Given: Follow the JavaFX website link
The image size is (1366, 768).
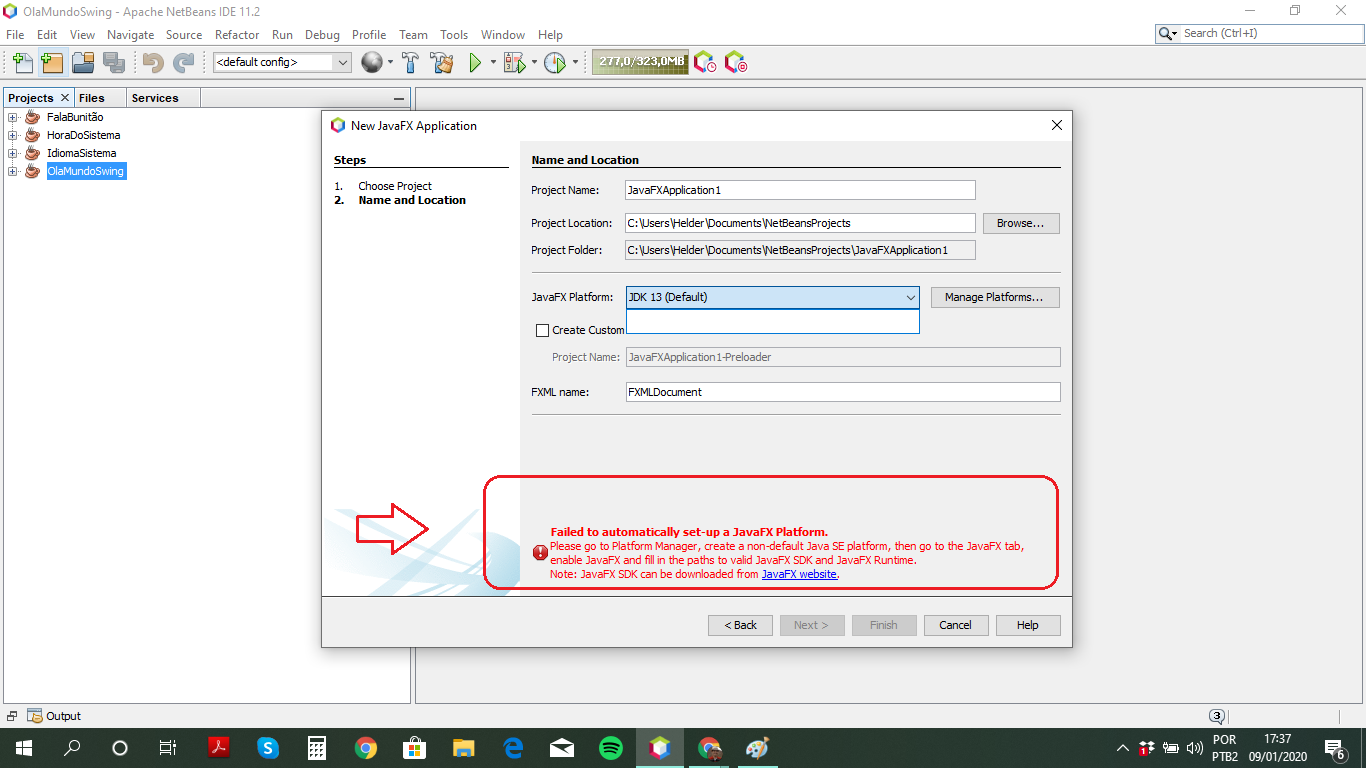Looking at the screenshot, I should (799, 574).
